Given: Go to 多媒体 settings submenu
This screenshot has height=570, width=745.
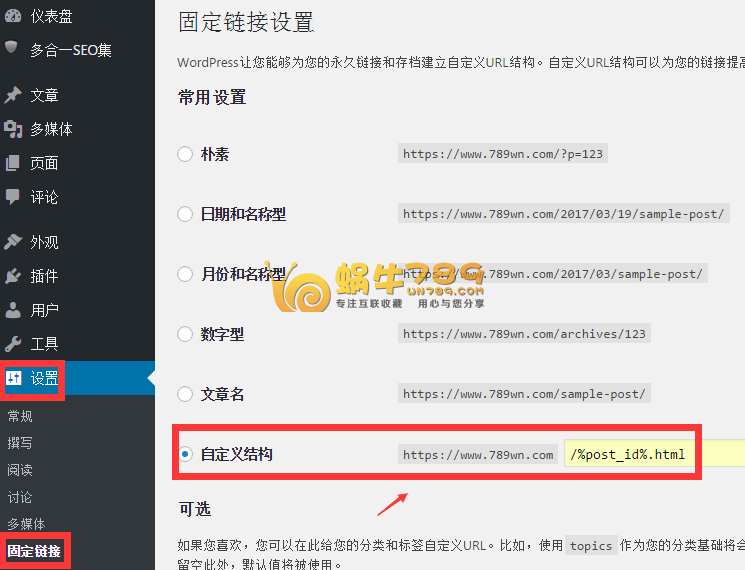Looking at the screenshot, I should (26, 524).
